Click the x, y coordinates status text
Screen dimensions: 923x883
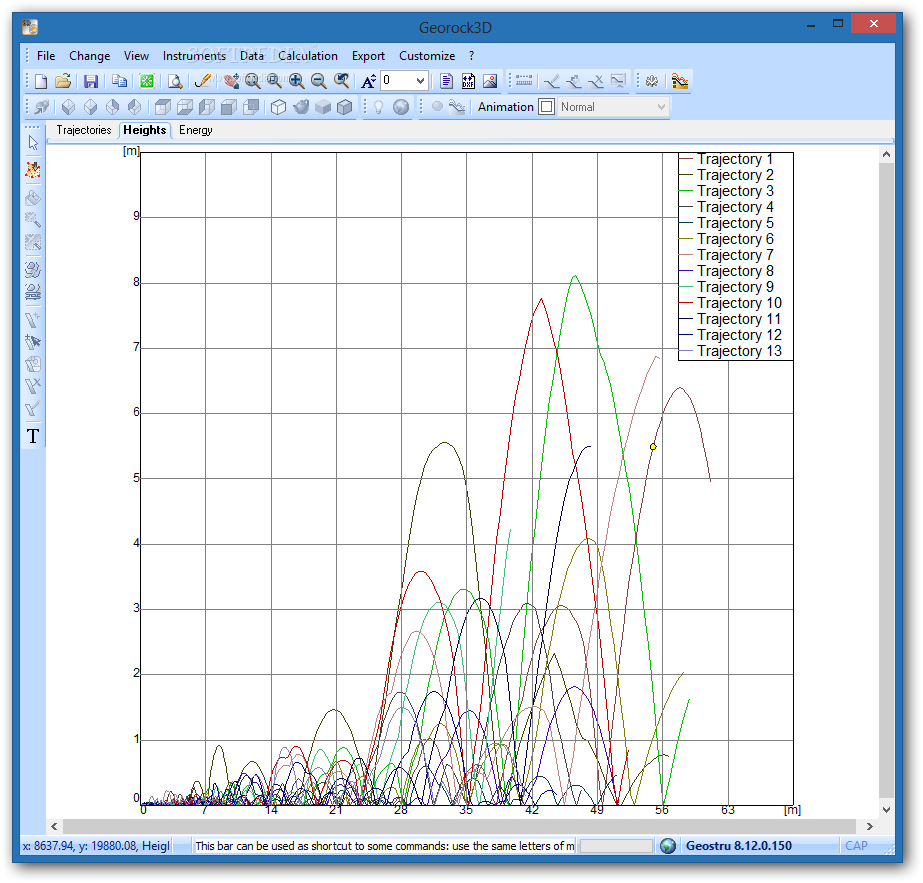point(96,846)
